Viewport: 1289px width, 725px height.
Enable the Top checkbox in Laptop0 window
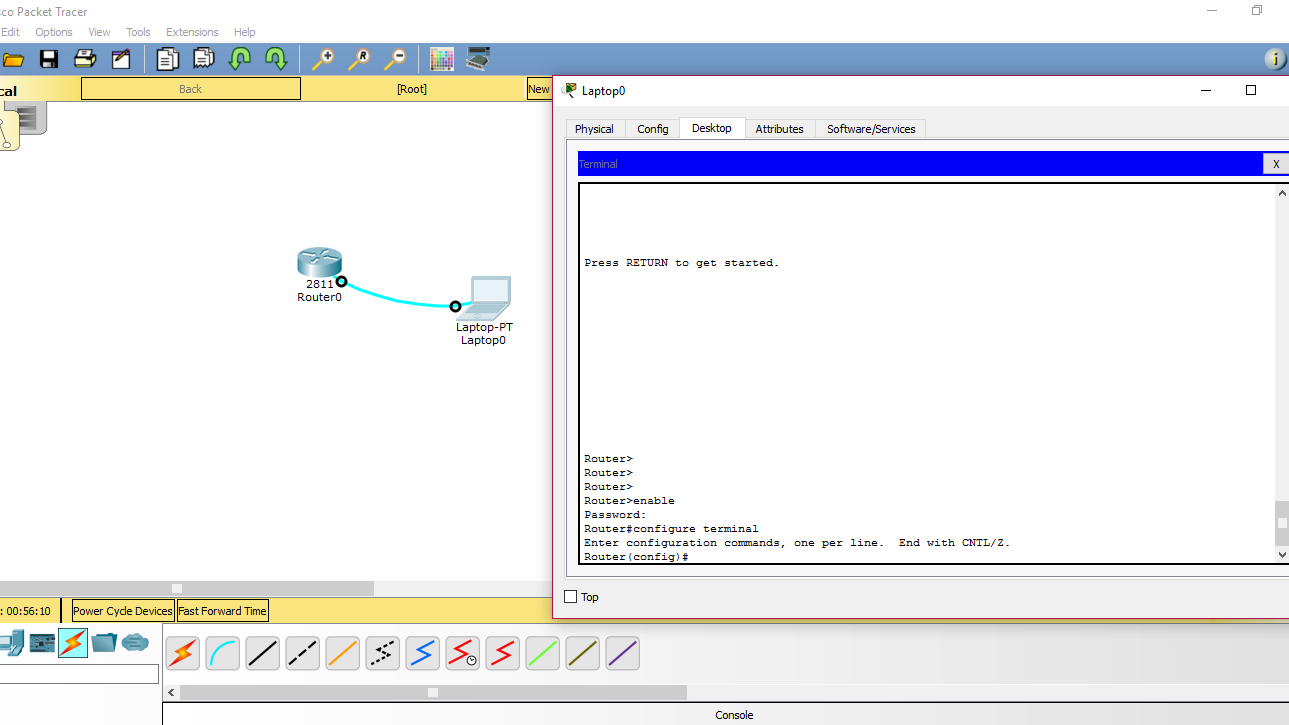click(x=571, y=597)
